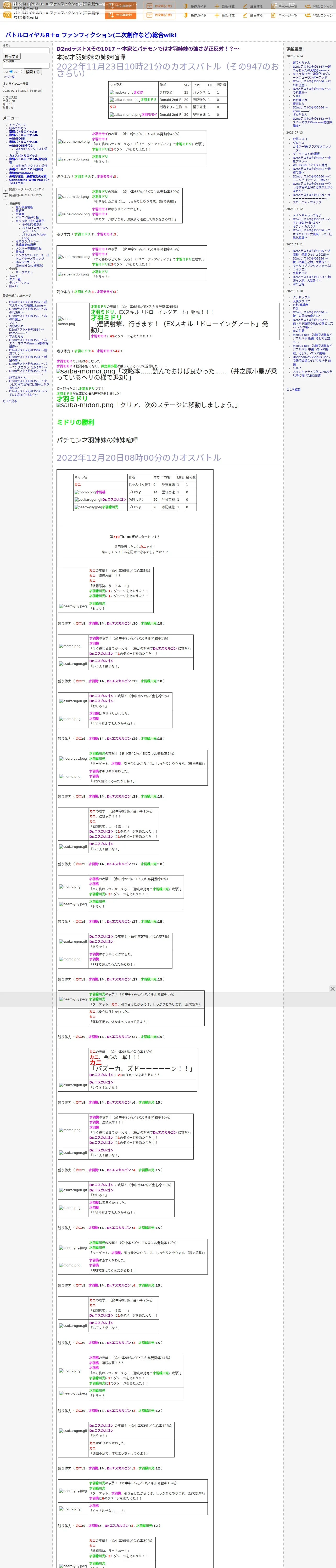Open the ザ・クエスト project link
The height and width of the screenshot is (1568, 336).
click(24, 273)
